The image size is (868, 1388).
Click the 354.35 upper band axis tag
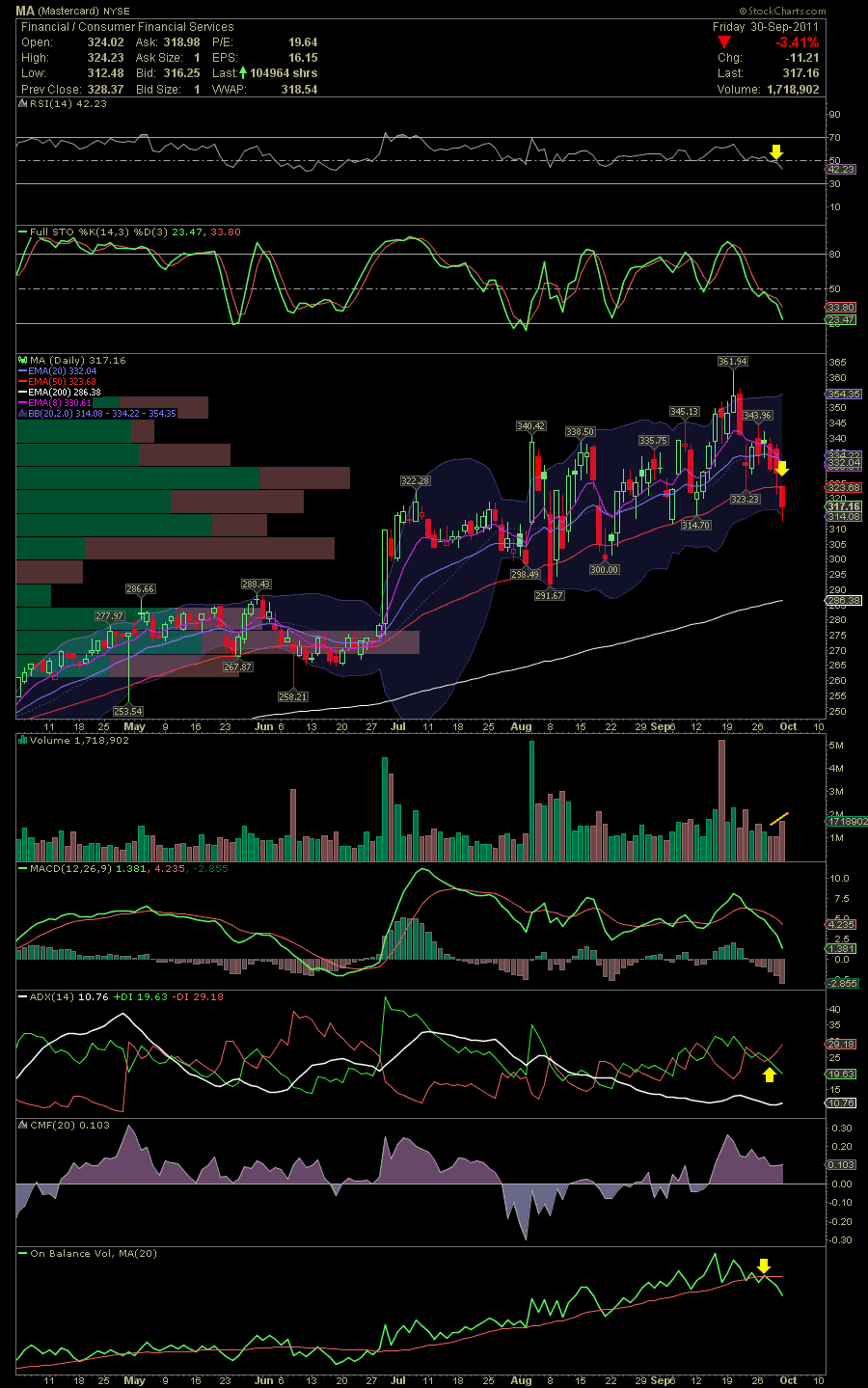tap(845, 395)
